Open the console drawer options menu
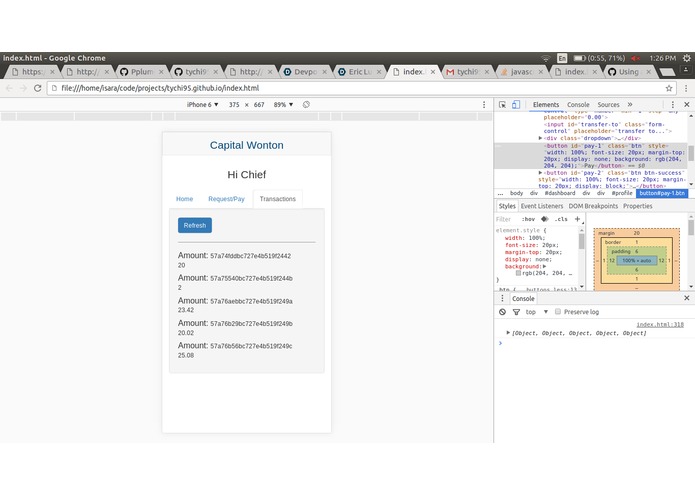This screenshot has width=695, height=494. click(502, 298)
